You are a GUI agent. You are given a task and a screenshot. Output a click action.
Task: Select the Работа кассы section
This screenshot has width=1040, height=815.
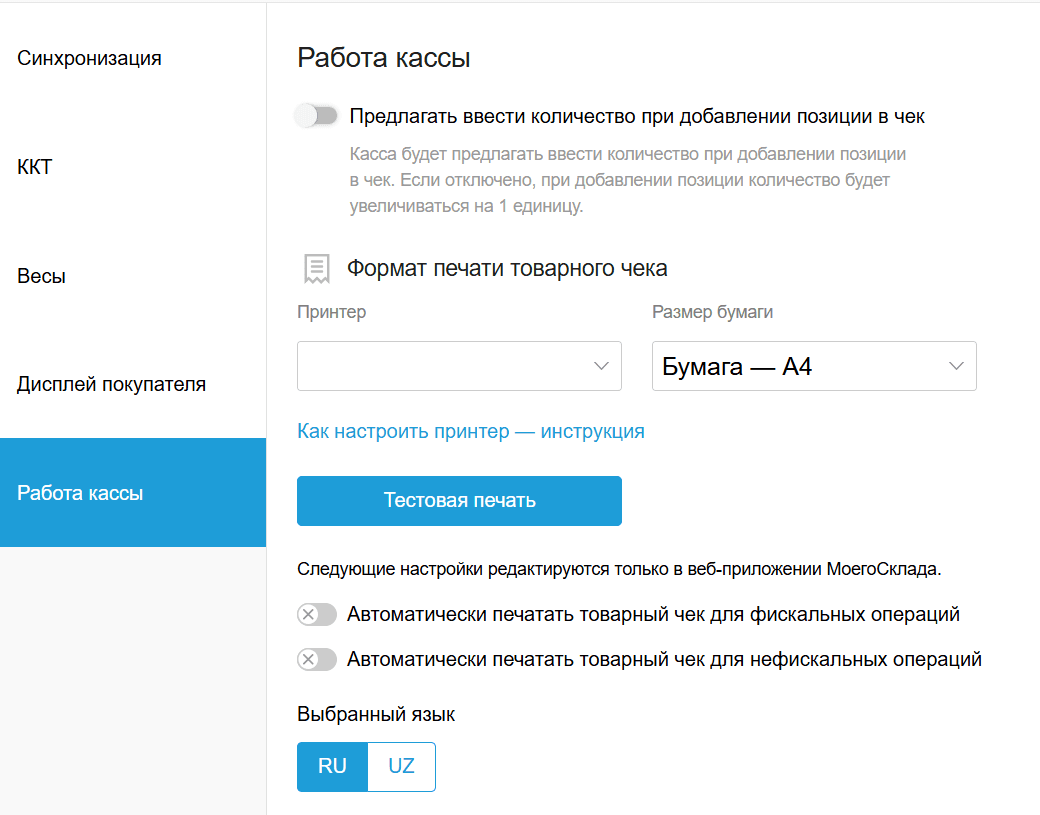click(x=78, y=492)
